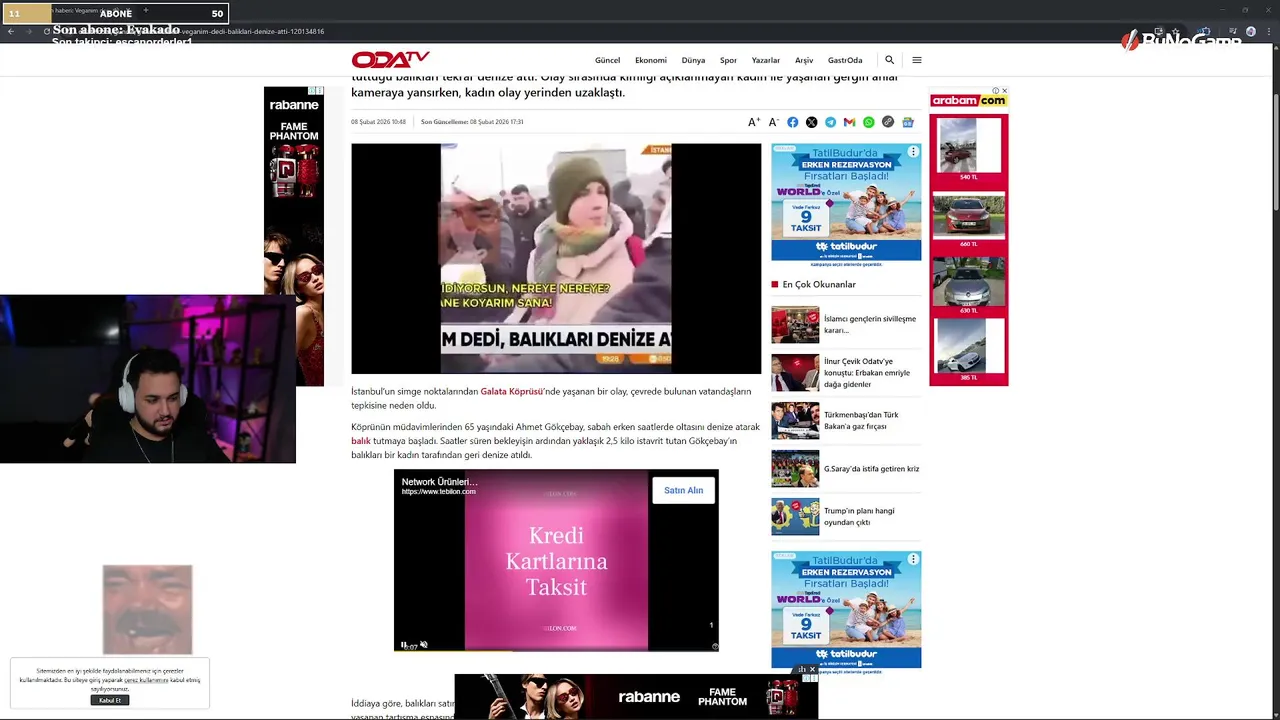Click the Tebilon video ad progress bar
Viewport: 1280px width, 720px height.
tap(556, 651)
